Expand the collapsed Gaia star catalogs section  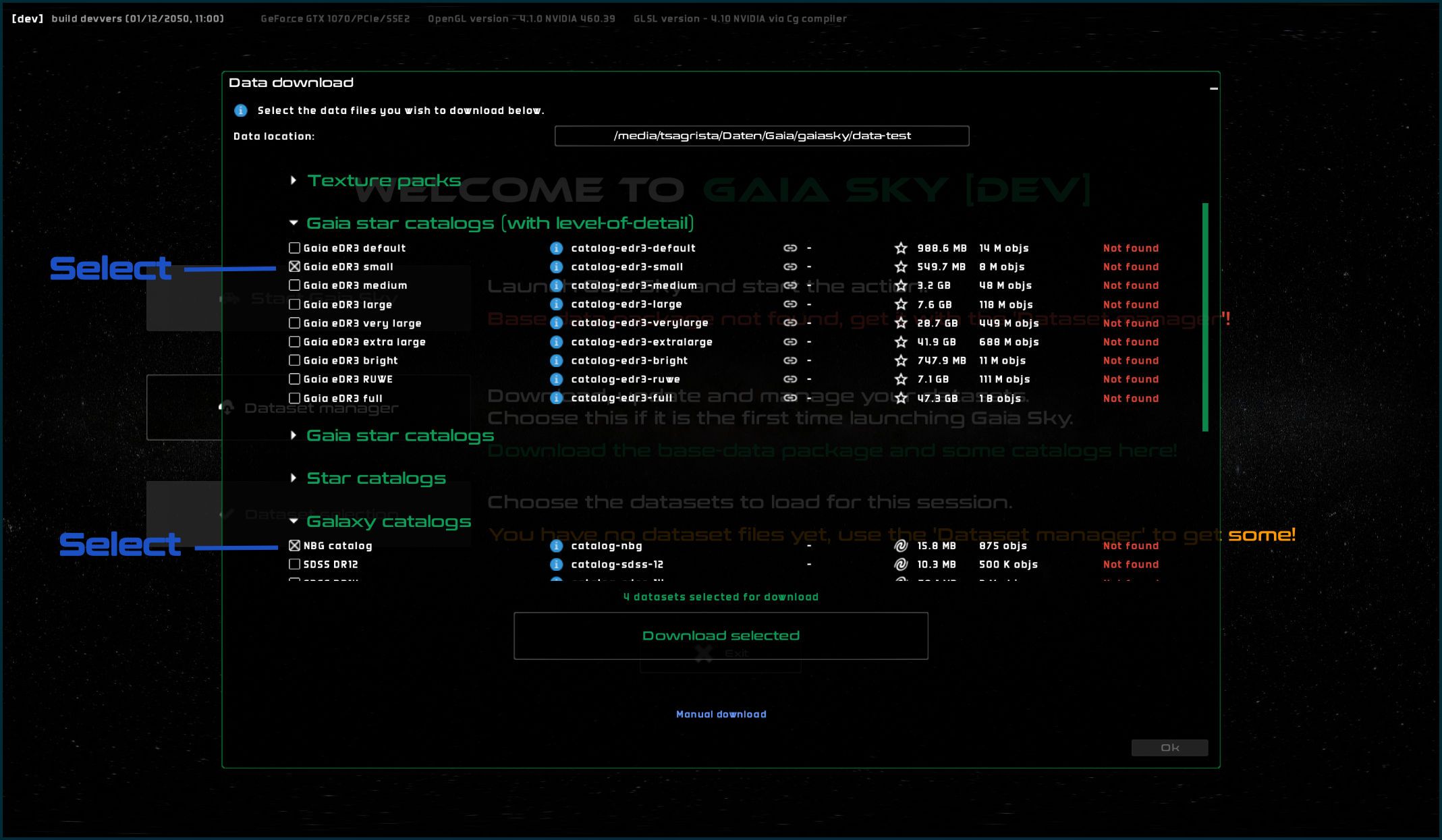(x=293, y=435)
